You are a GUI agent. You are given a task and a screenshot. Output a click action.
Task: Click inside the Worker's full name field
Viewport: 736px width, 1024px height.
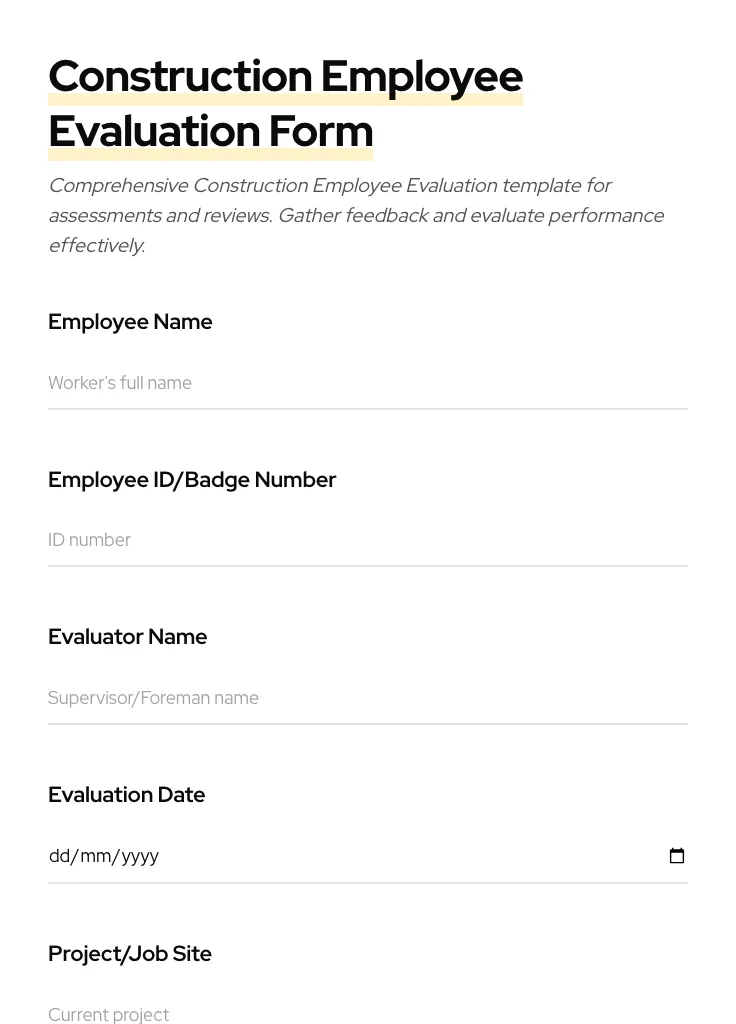click(300, 383)
